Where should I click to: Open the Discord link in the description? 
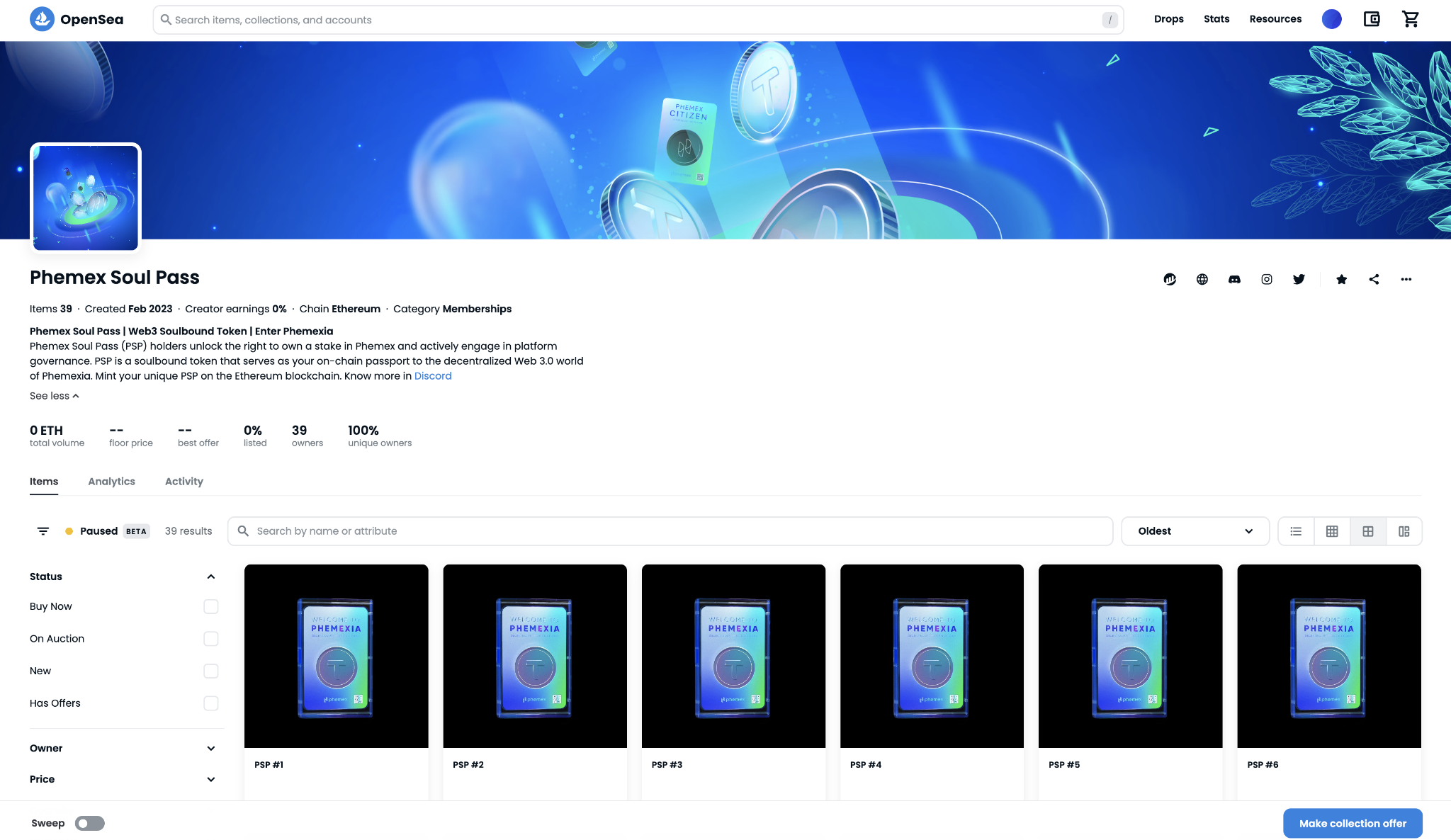[433, 375]
